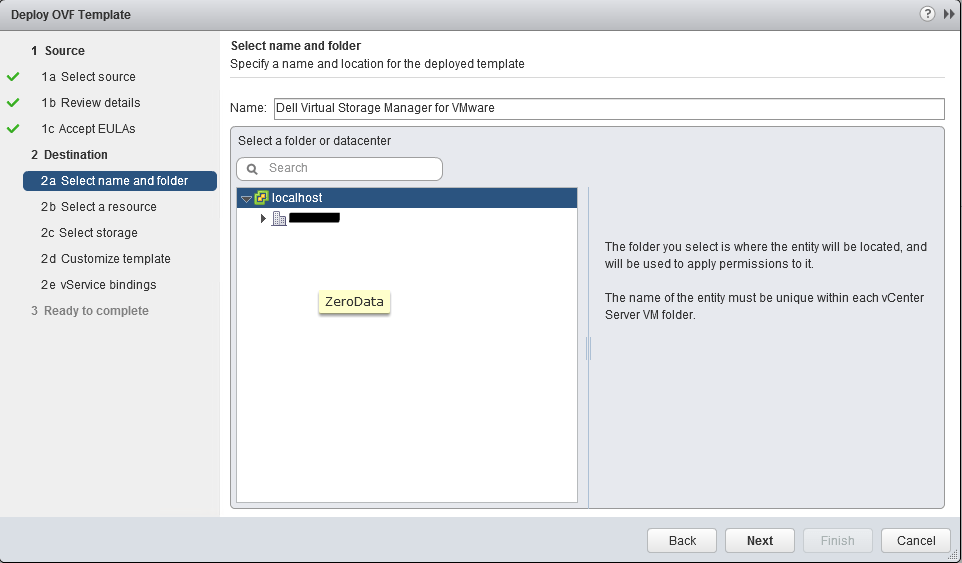Click the magnifier icon in Search box
The image size is (962, 563).
(252, 169)
